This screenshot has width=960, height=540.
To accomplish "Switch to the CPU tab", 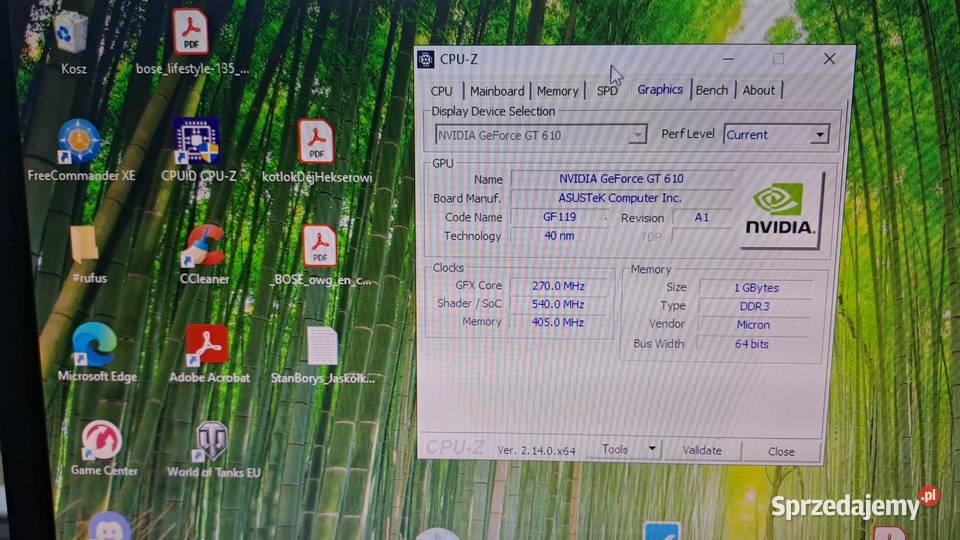I will (441, 91).
